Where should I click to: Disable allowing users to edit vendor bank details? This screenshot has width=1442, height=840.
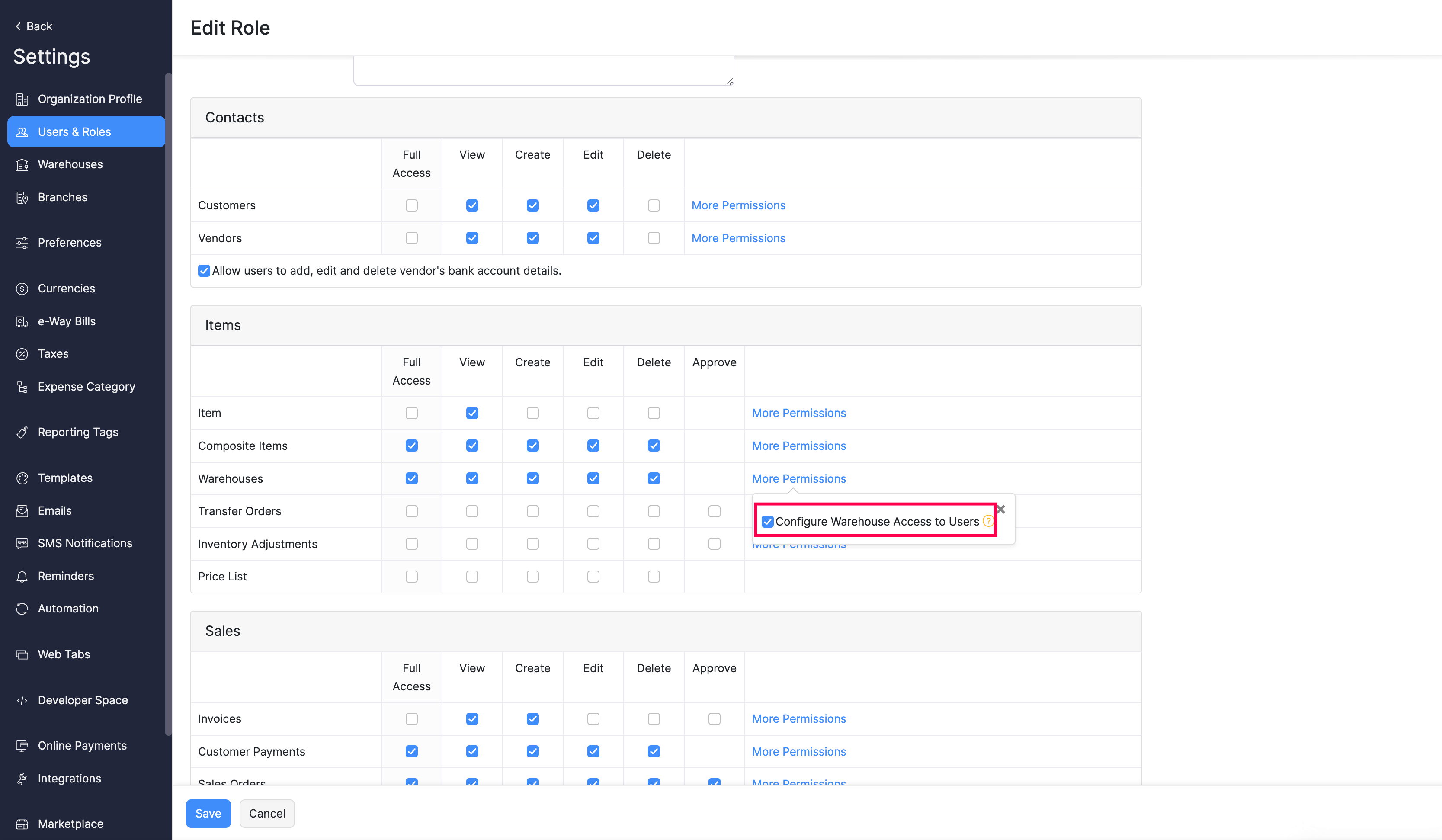coord(204,271)
